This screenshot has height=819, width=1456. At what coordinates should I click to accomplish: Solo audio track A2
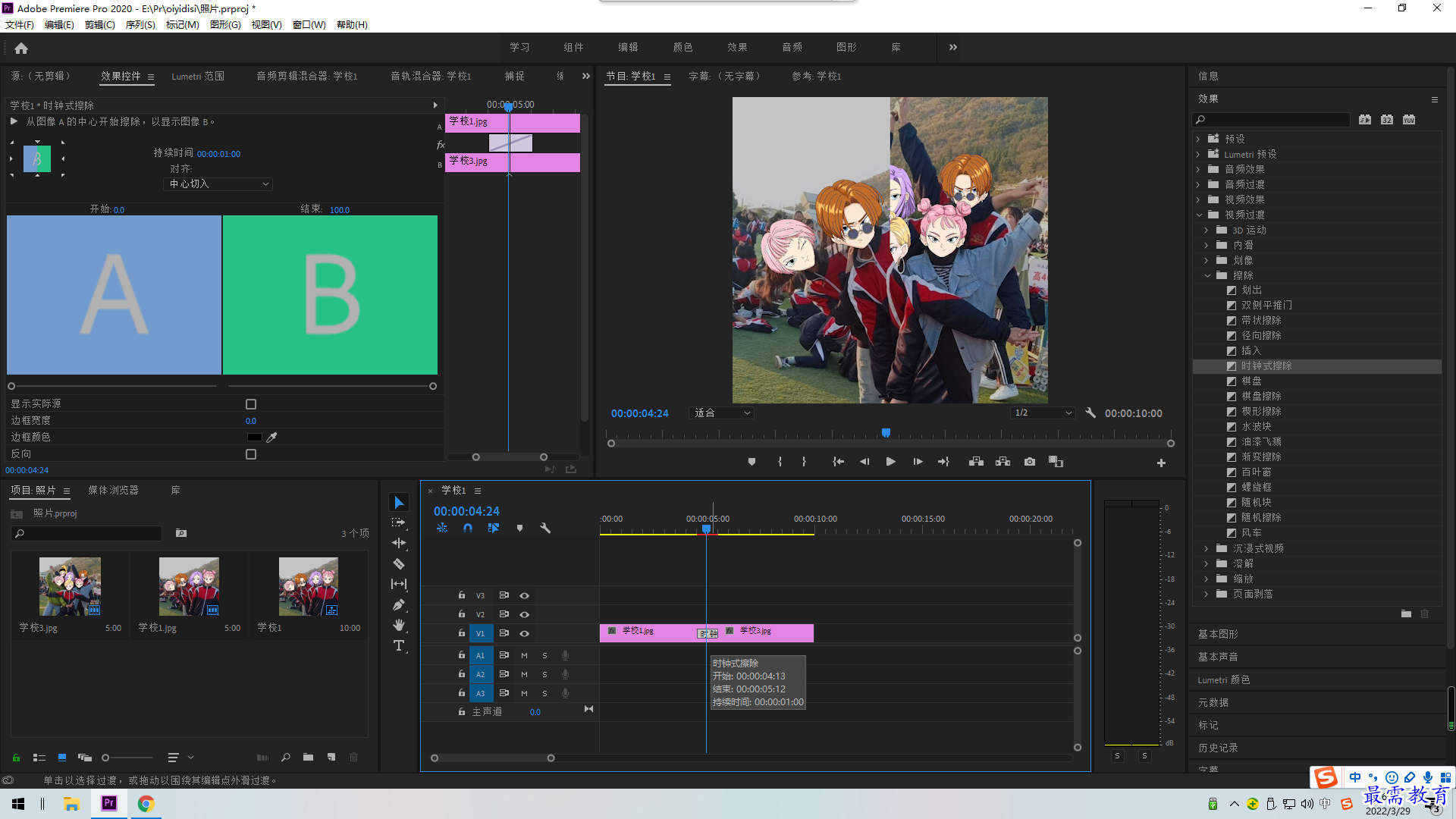click(544, 675)
